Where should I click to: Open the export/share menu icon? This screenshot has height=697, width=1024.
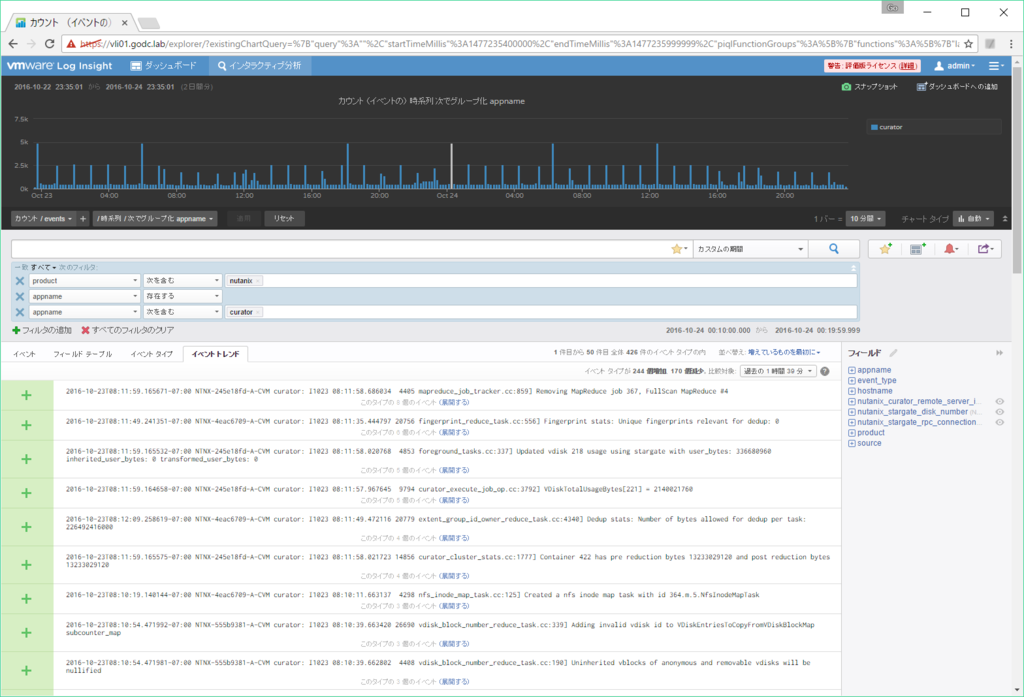[x=985, y=249]
